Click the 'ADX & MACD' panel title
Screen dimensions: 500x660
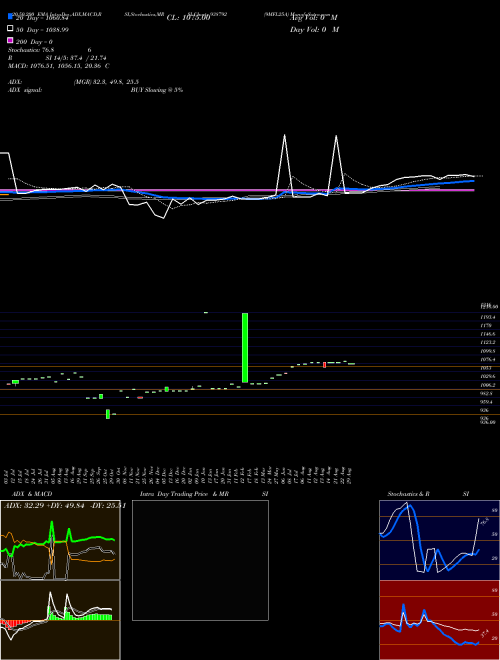(32, 494)
